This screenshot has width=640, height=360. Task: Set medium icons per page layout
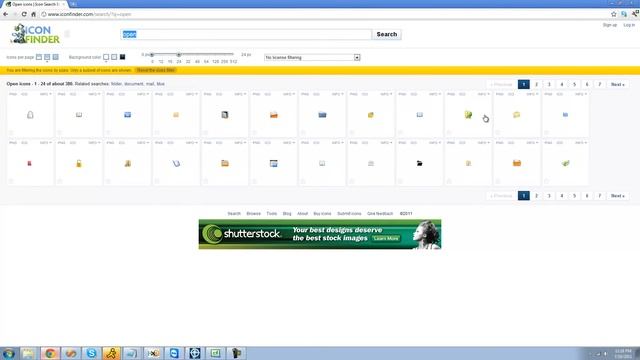click(47, 57)
